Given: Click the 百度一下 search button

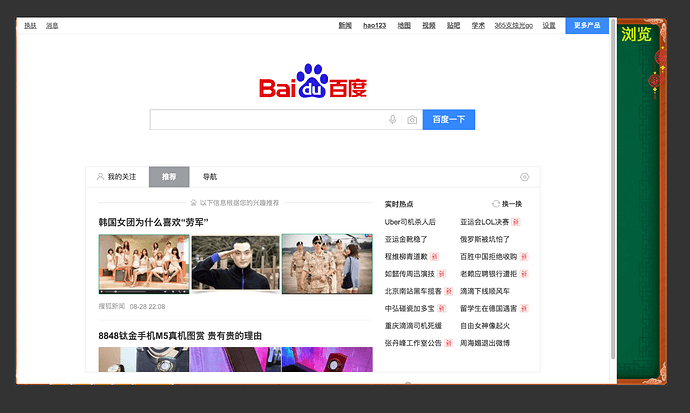Looking at the screenshot, I should (449, 120).
